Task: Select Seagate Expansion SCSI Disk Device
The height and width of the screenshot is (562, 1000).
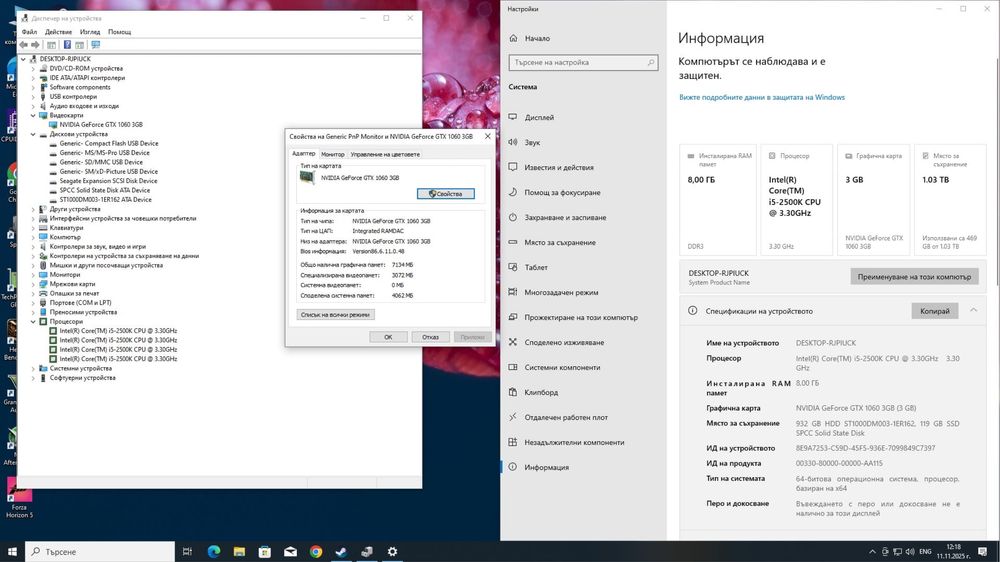Action: click(108, 181)
